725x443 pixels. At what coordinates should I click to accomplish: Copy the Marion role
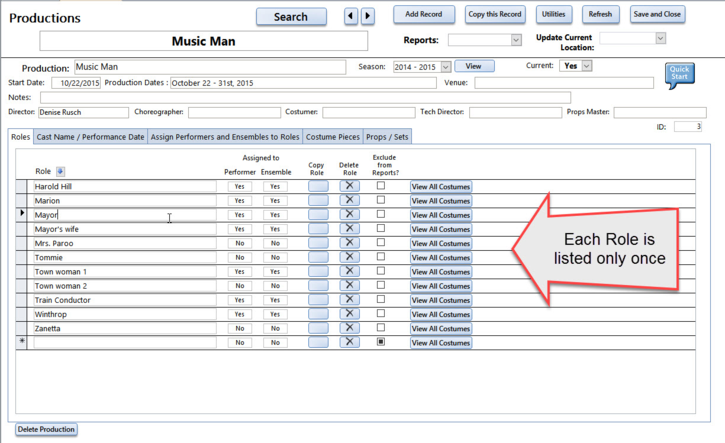tap(319, 200)
